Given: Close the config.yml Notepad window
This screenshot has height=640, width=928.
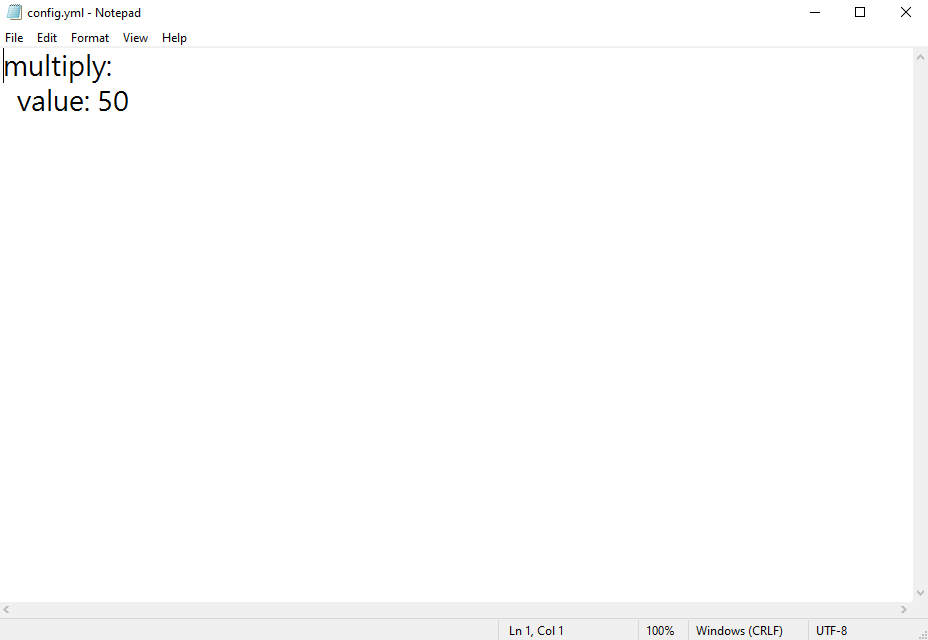Looking at the screenshot, I should pos(905,13).
